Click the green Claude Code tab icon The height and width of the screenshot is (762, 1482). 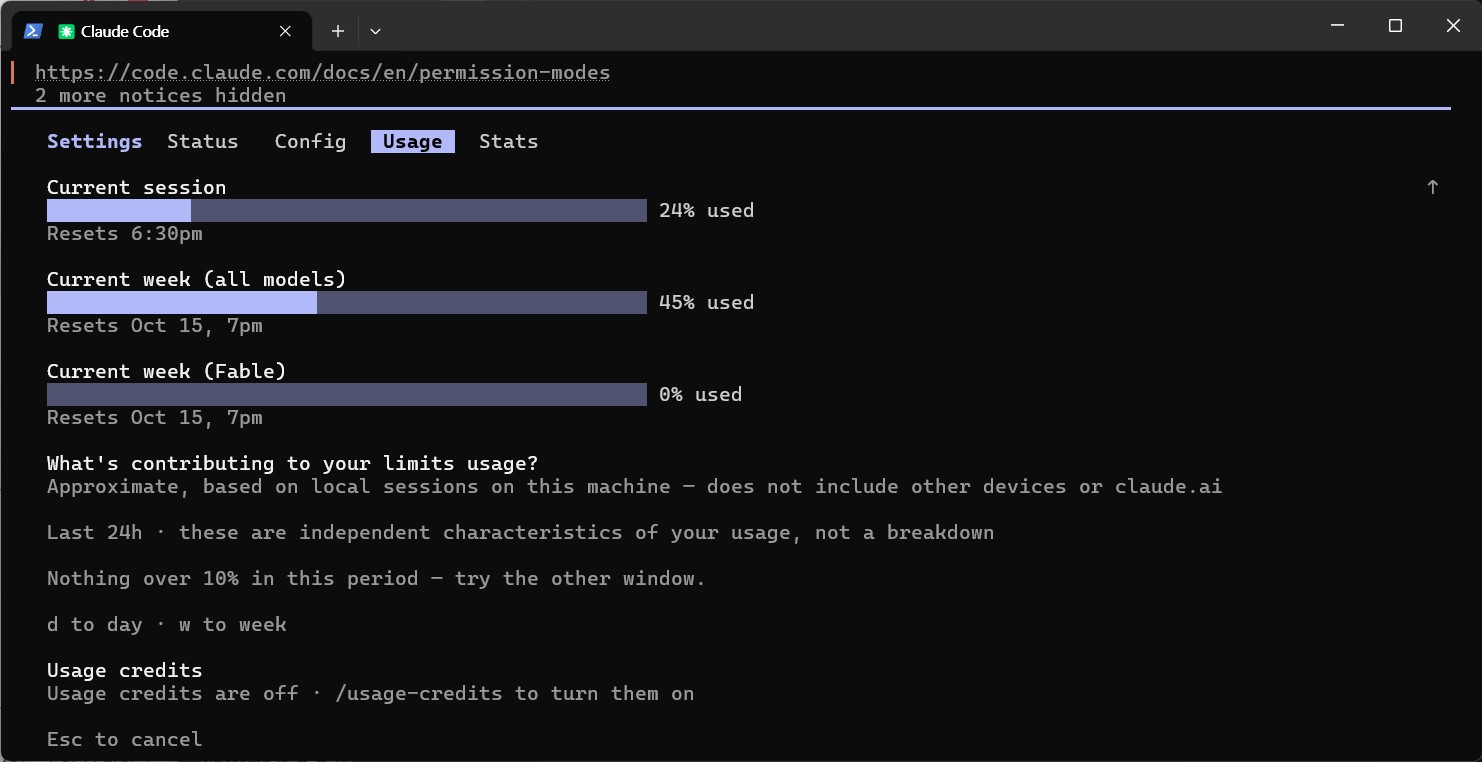coord(66,31)
